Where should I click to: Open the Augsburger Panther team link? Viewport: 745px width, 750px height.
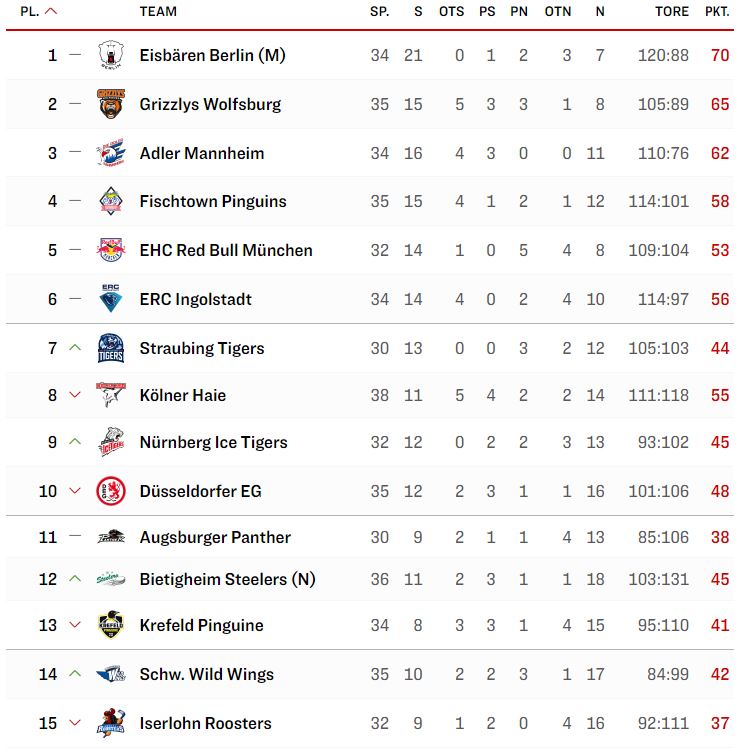click(x=215, y=537)
